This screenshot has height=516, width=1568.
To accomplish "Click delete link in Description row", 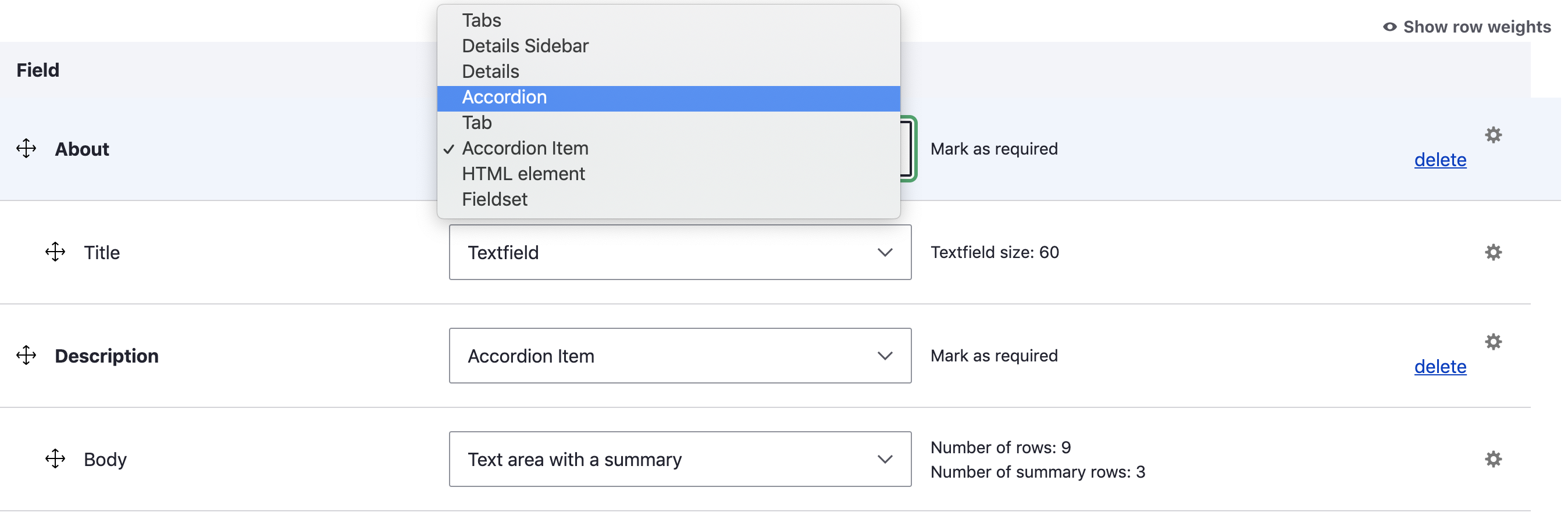I will tap(1439, 367).
